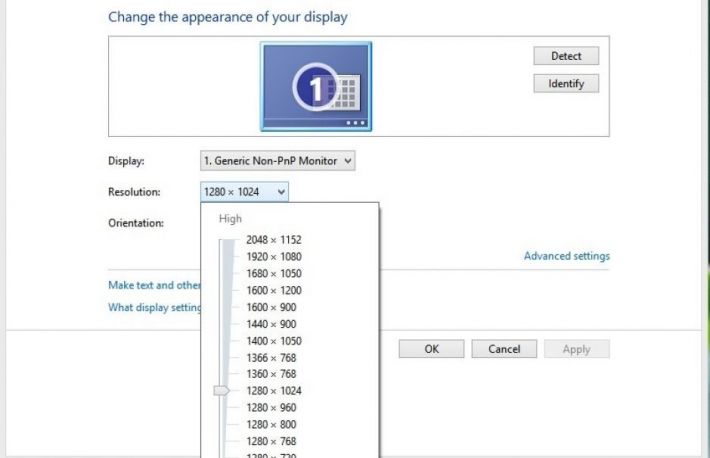Open the Advanced settings link
The height and width of the screenshot is (458, 710).
pos(566,256)
